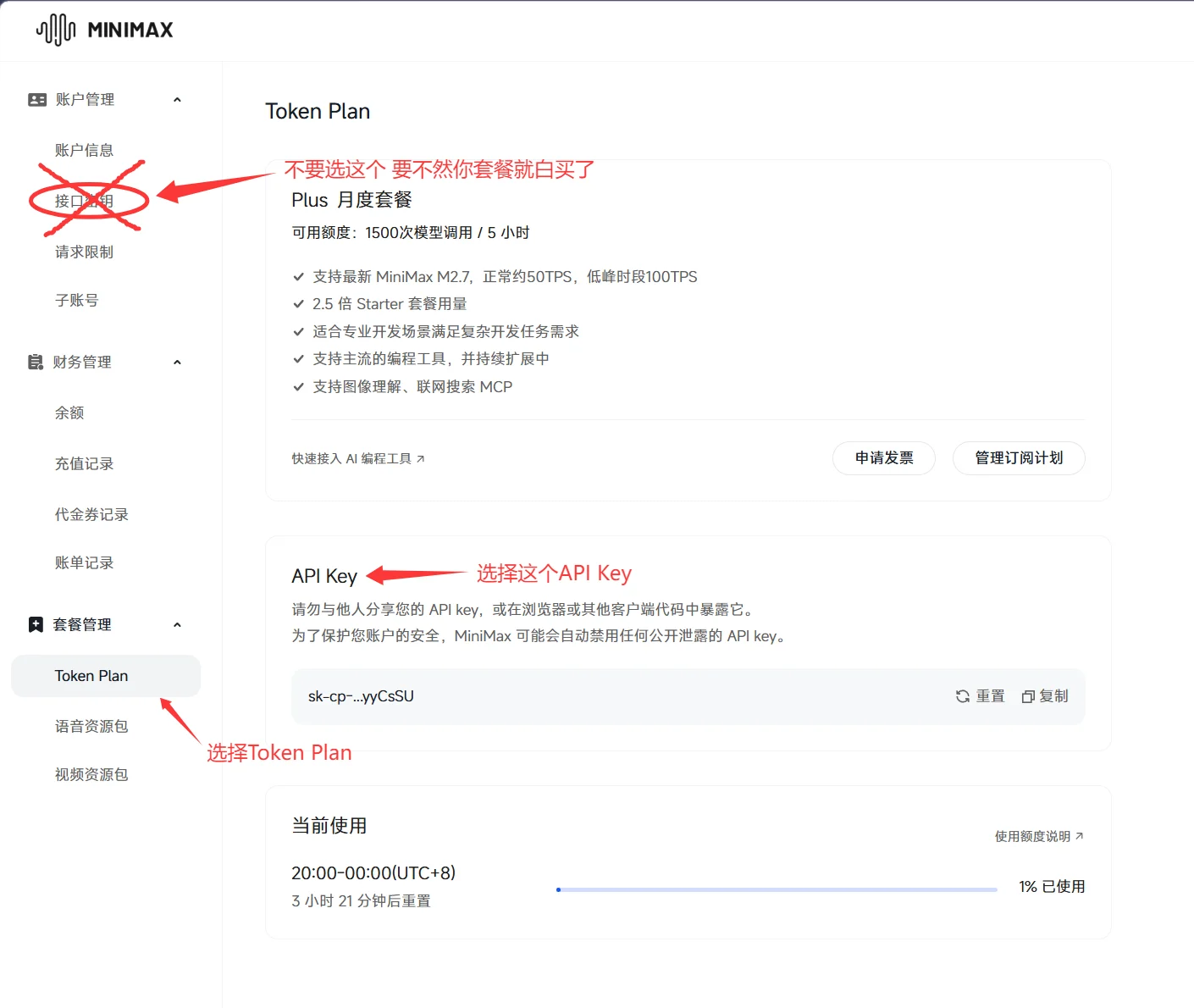Open the 请求限制 page
Image resolution: width=1194 pixels, height=1008 pixels.
(84, 252)
